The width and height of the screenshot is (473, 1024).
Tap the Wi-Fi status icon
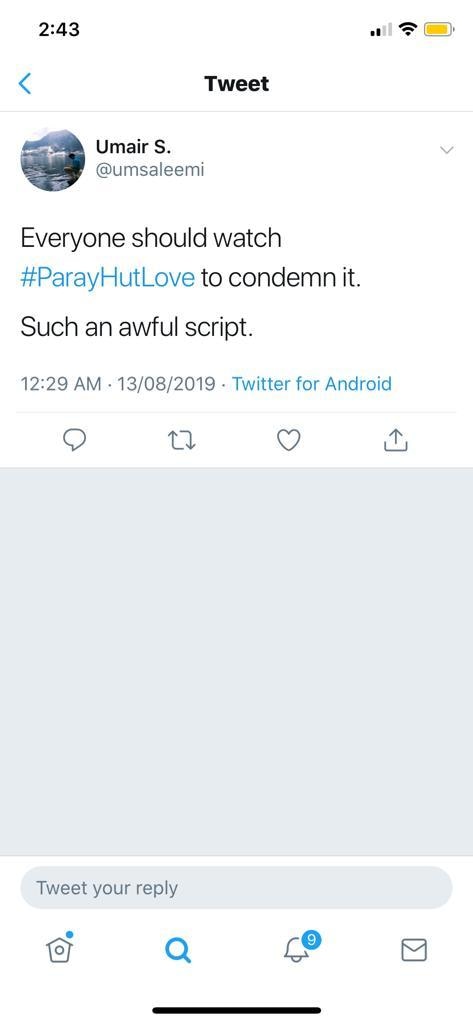click(408, 29)
